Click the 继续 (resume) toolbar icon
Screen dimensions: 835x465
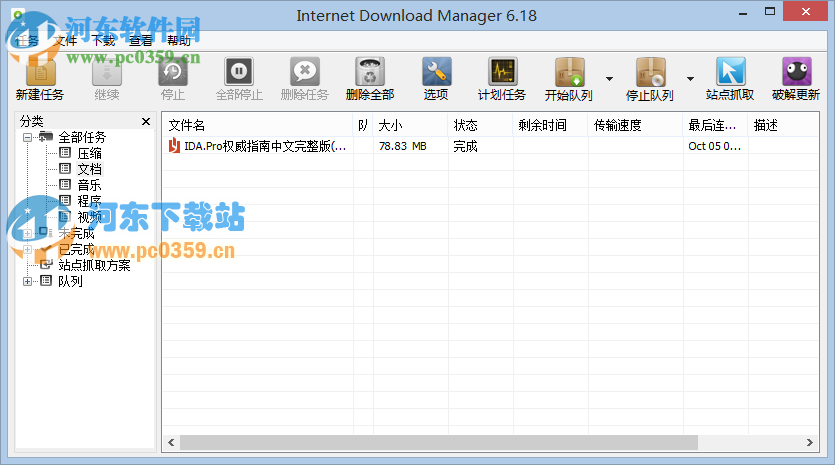[107, 72]
